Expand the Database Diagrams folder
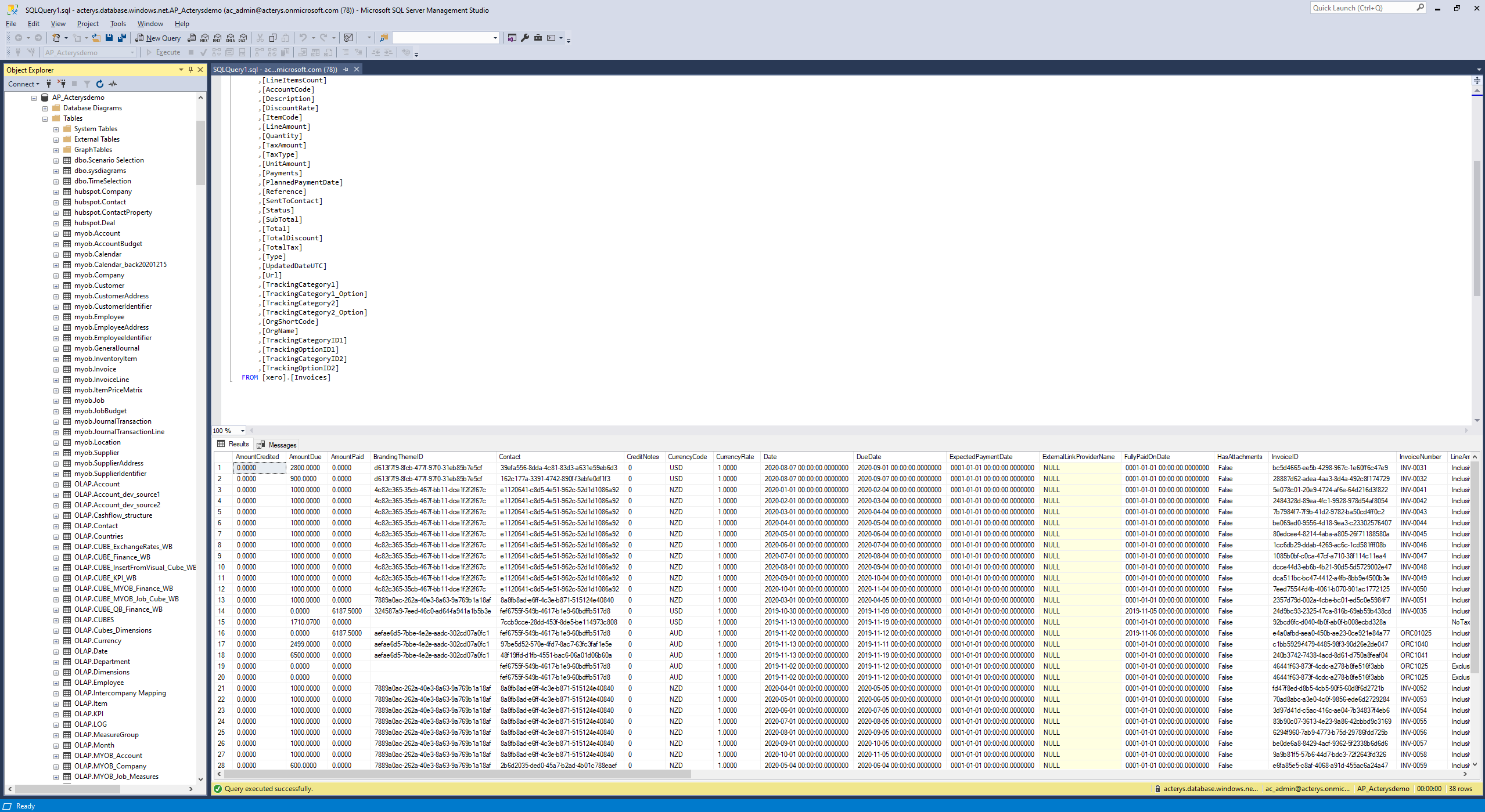Image resolution: width=1485 pixels, height=812 pixels. [x=45, y=108]
